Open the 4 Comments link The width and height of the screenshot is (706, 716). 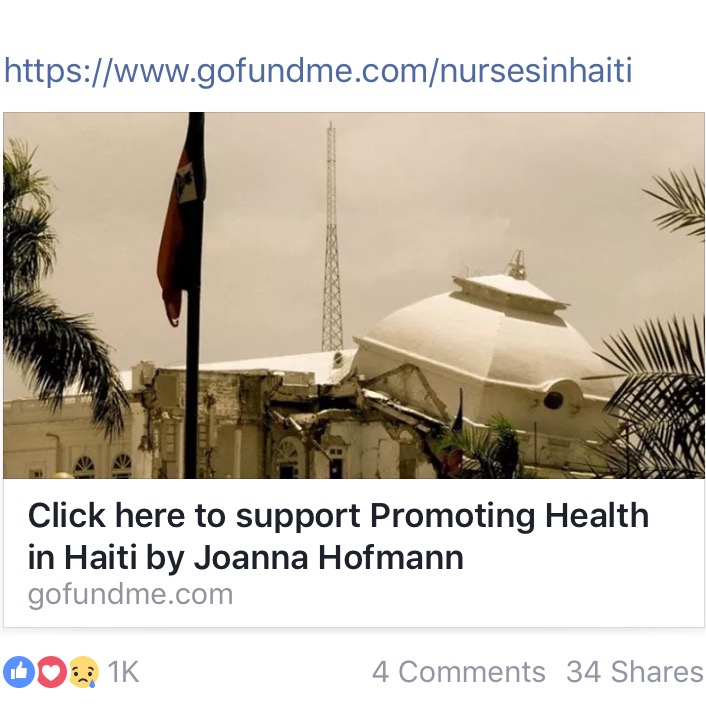point(458,672)
